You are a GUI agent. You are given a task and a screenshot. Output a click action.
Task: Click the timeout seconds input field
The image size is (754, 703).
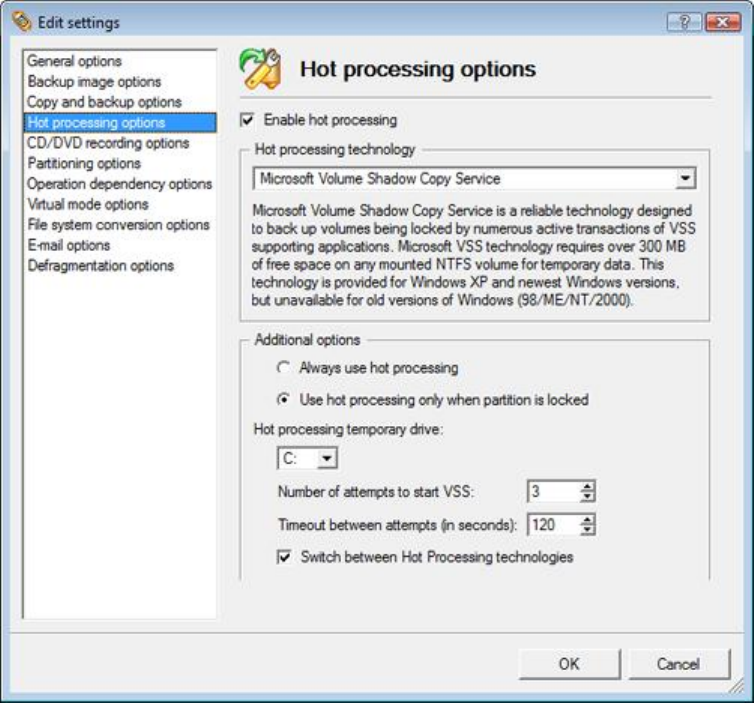click(x=553, y=525)
